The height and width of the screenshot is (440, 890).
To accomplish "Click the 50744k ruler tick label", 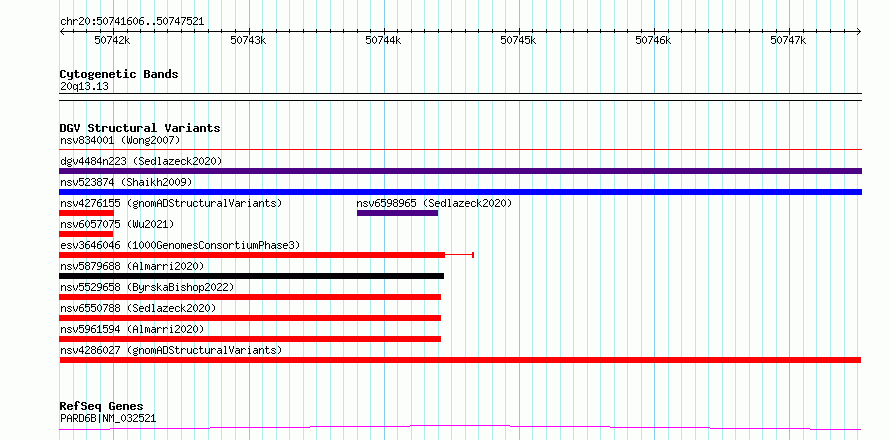I will pos(383,40).
